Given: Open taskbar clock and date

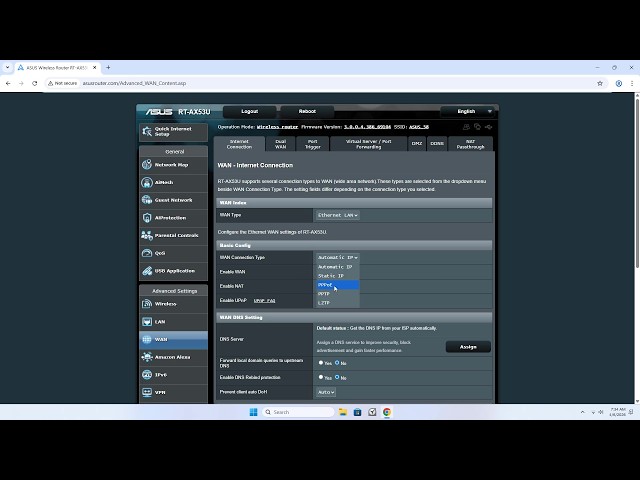Looking at the screenshot, I should coord(617,412).
